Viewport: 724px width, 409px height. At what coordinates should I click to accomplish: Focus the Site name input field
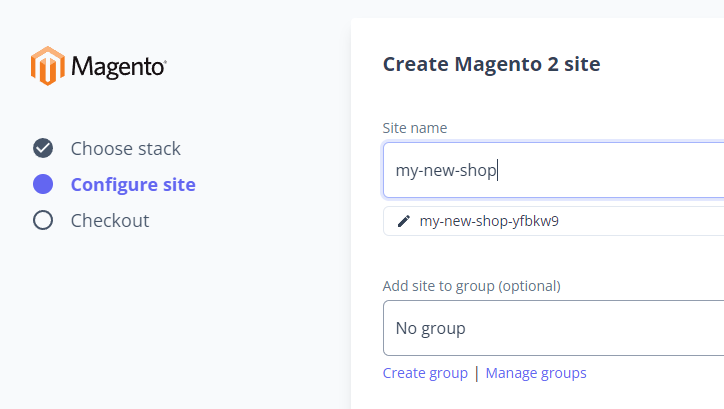[553, 170]
